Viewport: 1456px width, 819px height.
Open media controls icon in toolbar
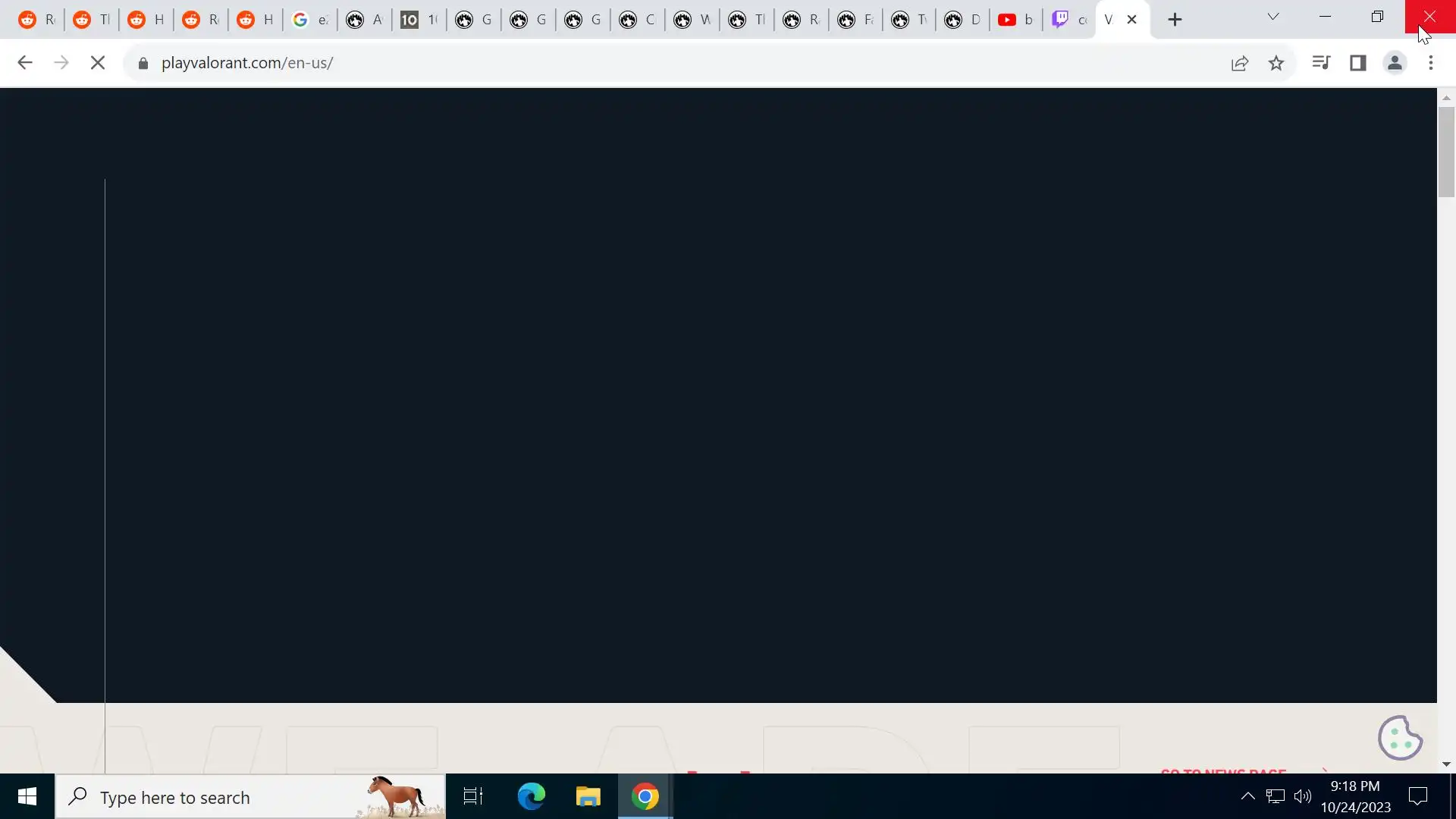(1321, 63)
